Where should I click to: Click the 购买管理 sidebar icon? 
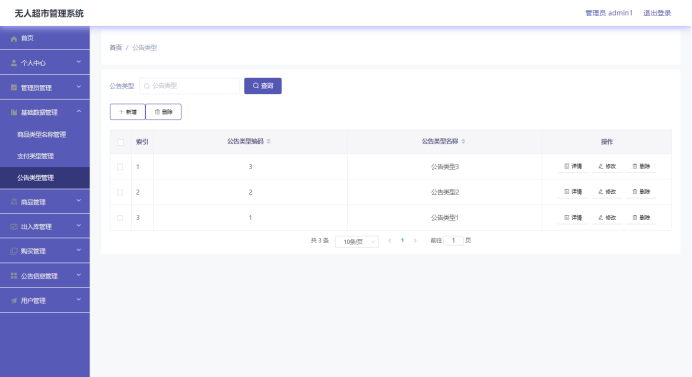click(14, 251)
